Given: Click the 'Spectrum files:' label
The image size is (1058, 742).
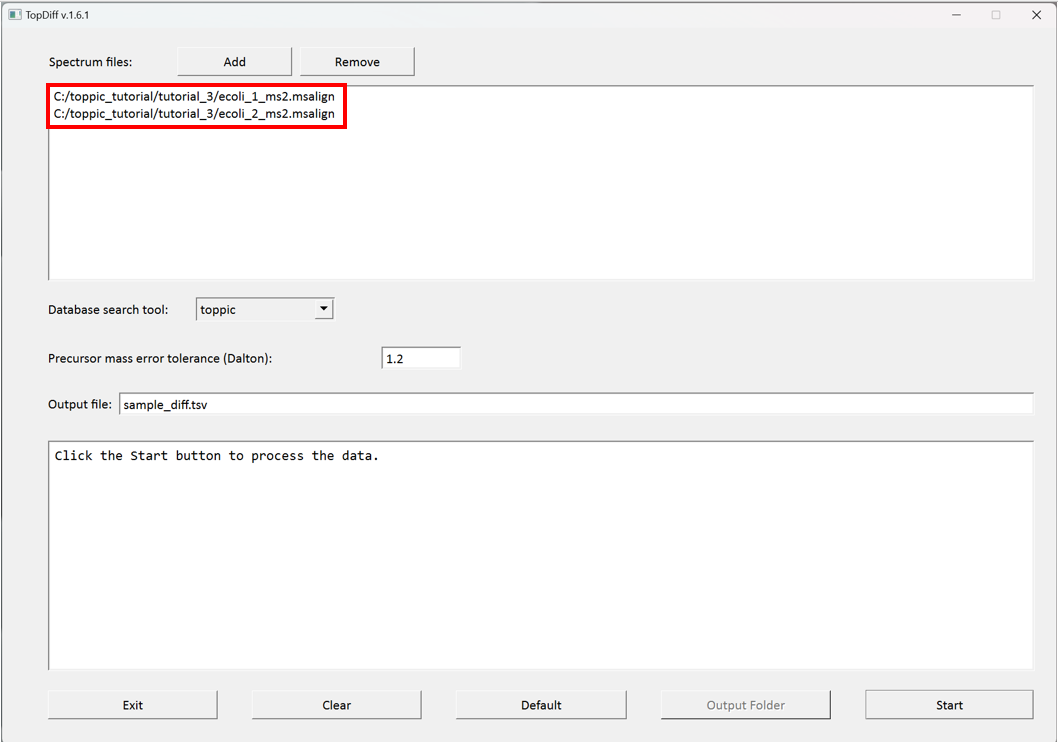Looking at the screenshot, I should [90, 62].
